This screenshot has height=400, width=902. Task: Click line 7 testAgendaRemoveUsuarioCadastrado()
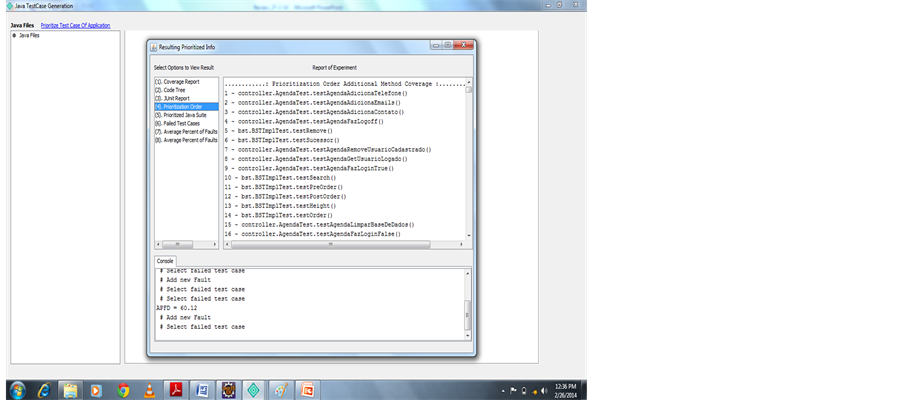pos(328,150)
